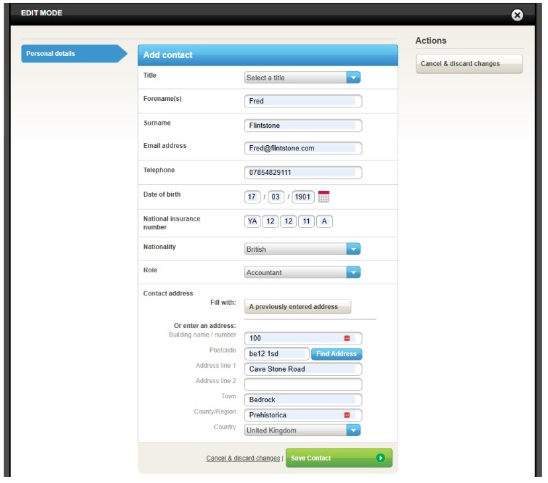Click the arrow icon on Save Contact

(381, 458)
